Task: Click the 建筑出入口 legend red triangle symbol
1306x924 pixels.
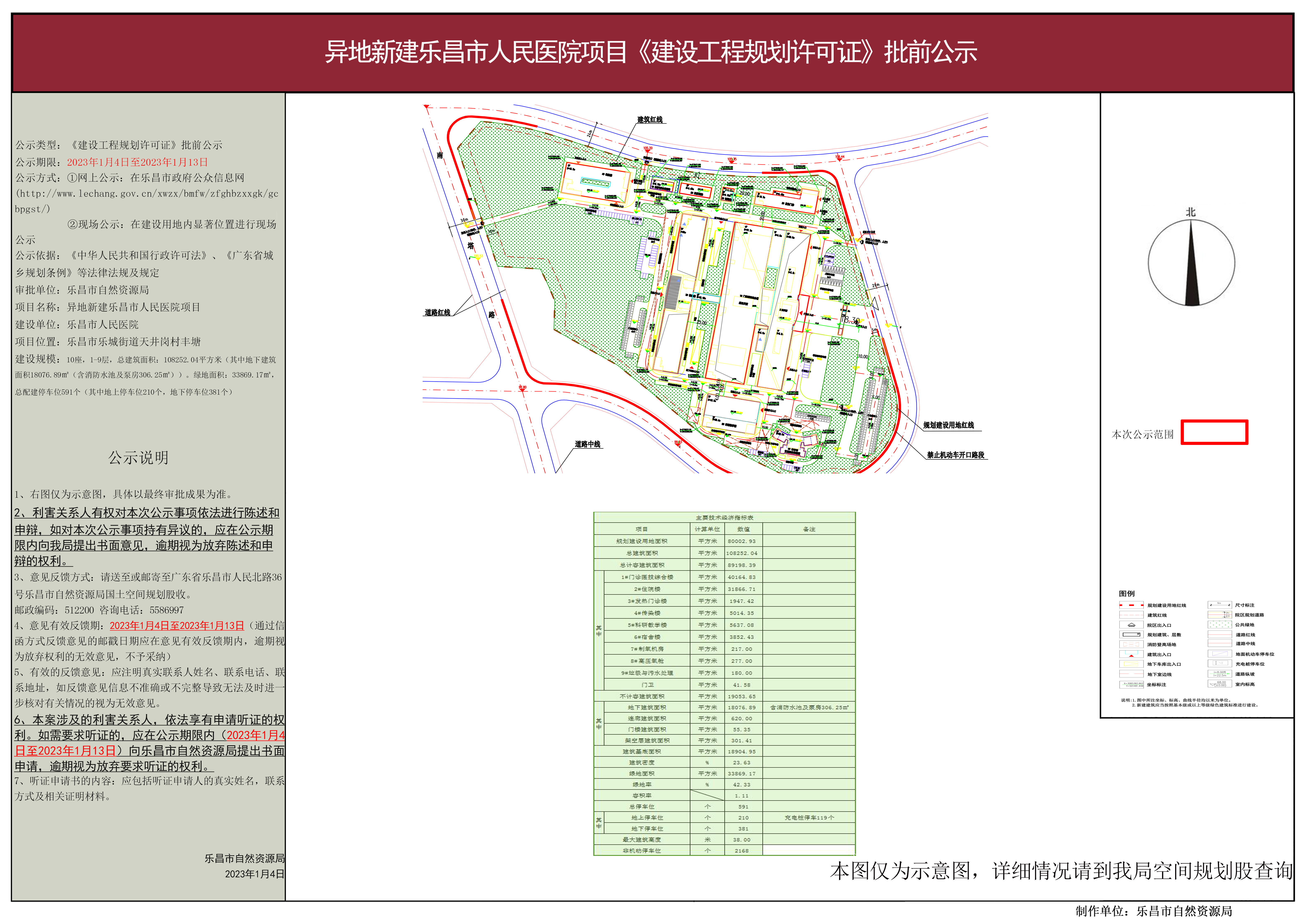Action: (1131, 654)
